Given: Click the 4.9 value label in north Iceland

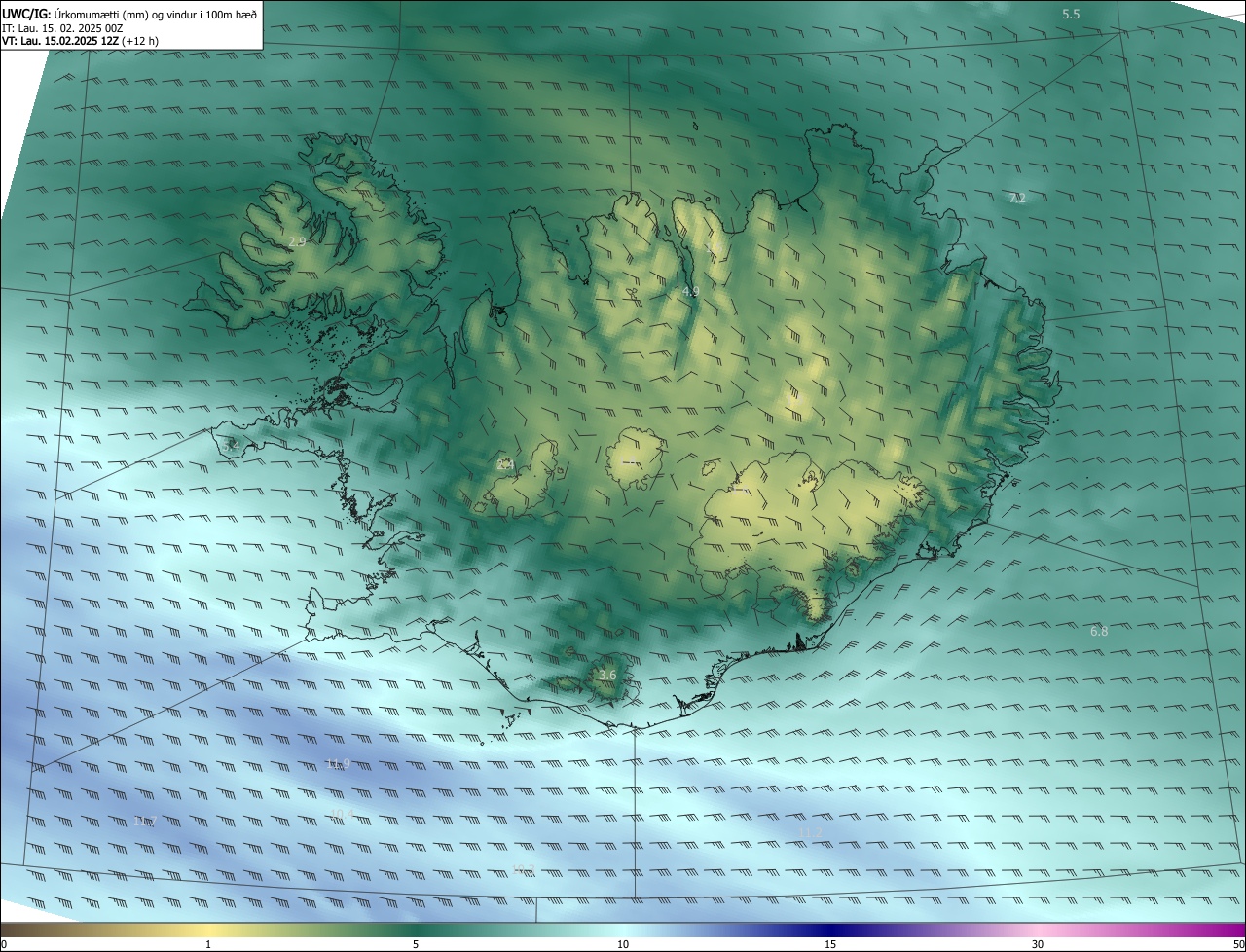Looking at the screenshot, I should pos(690,291).
